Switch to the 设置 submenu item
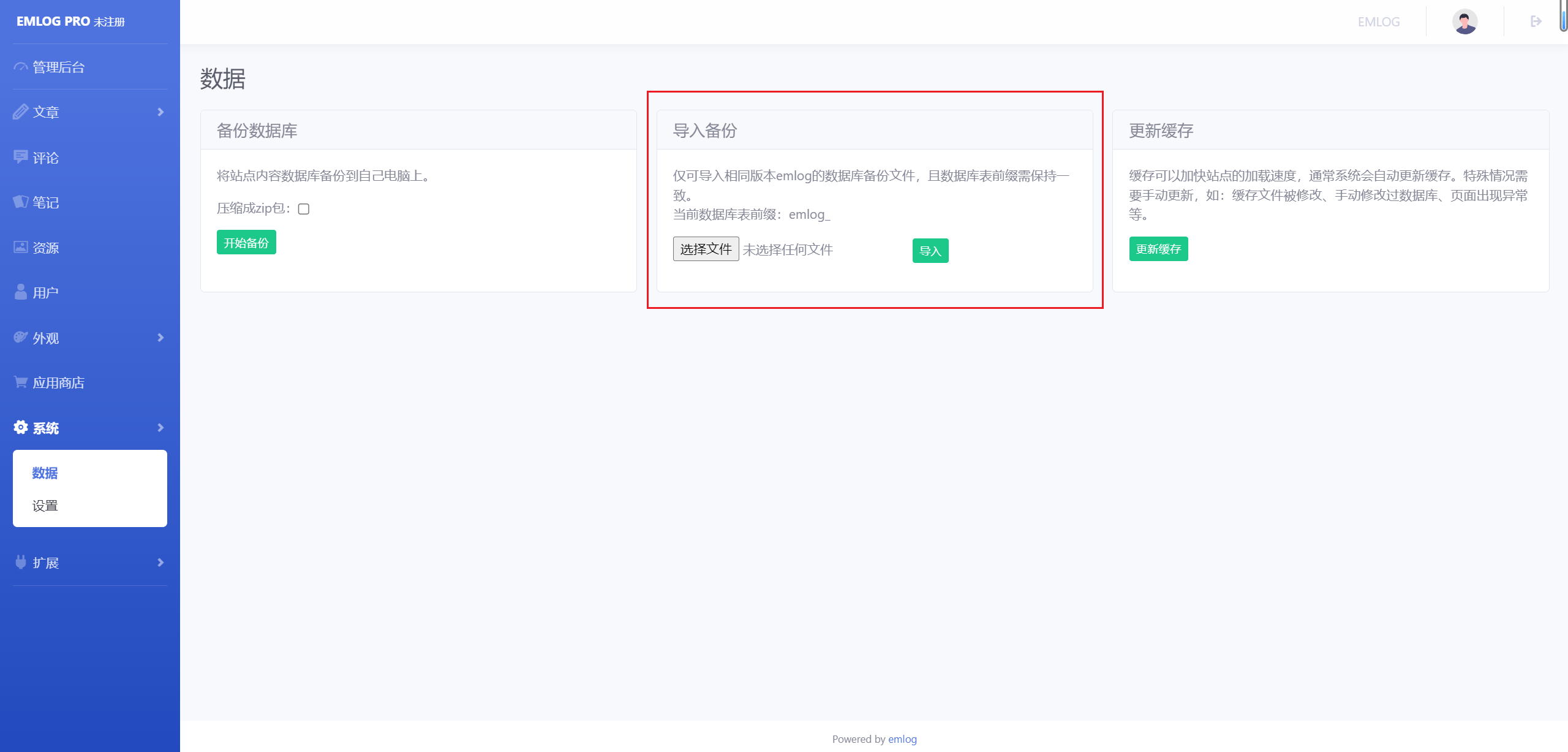1568x752 pixels. coord(45,506)
